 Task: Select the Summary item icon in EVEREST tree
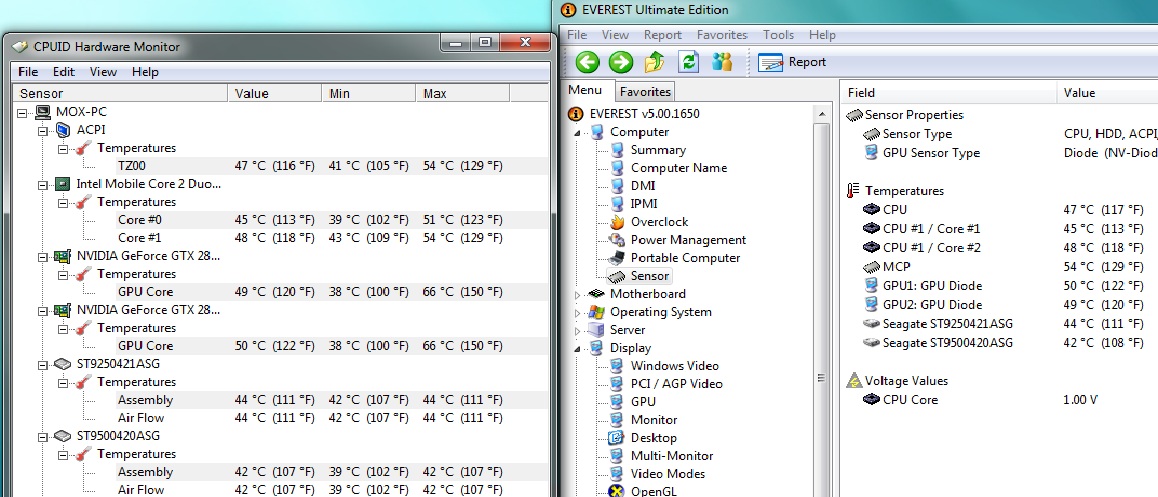pos(617,150)
